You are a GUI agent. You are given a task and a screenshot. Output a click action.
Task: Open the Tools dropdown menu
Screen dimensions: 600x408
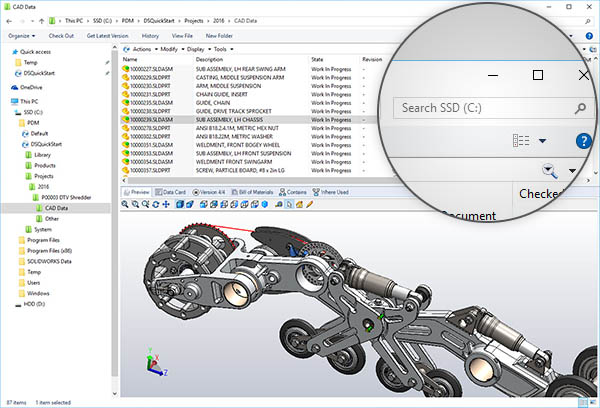[223, 49]
